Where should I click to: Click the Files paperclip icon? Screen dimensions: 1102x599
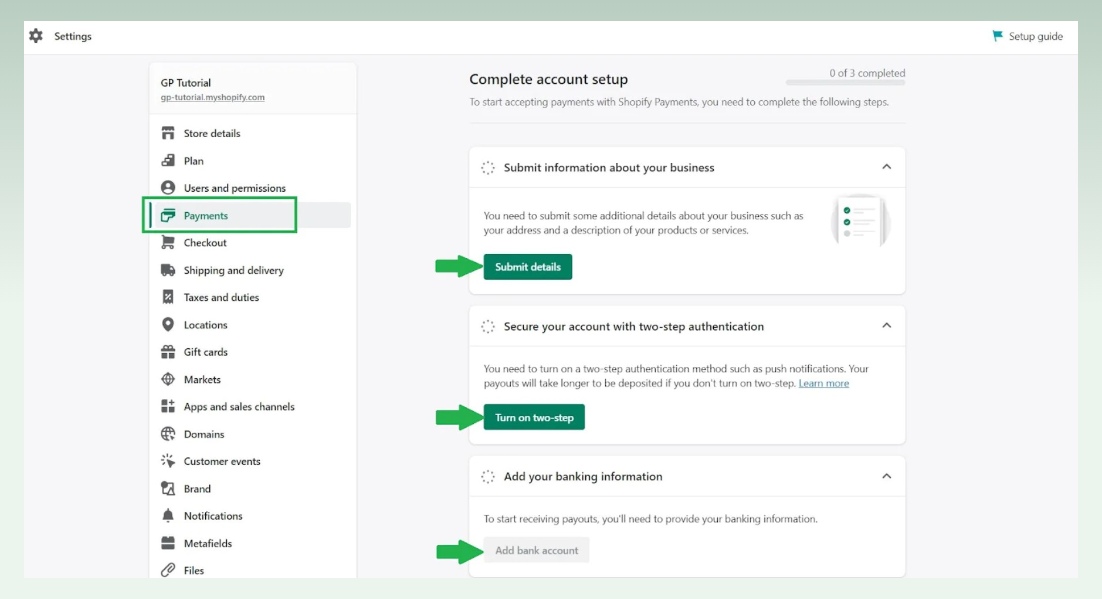point(168,570)
